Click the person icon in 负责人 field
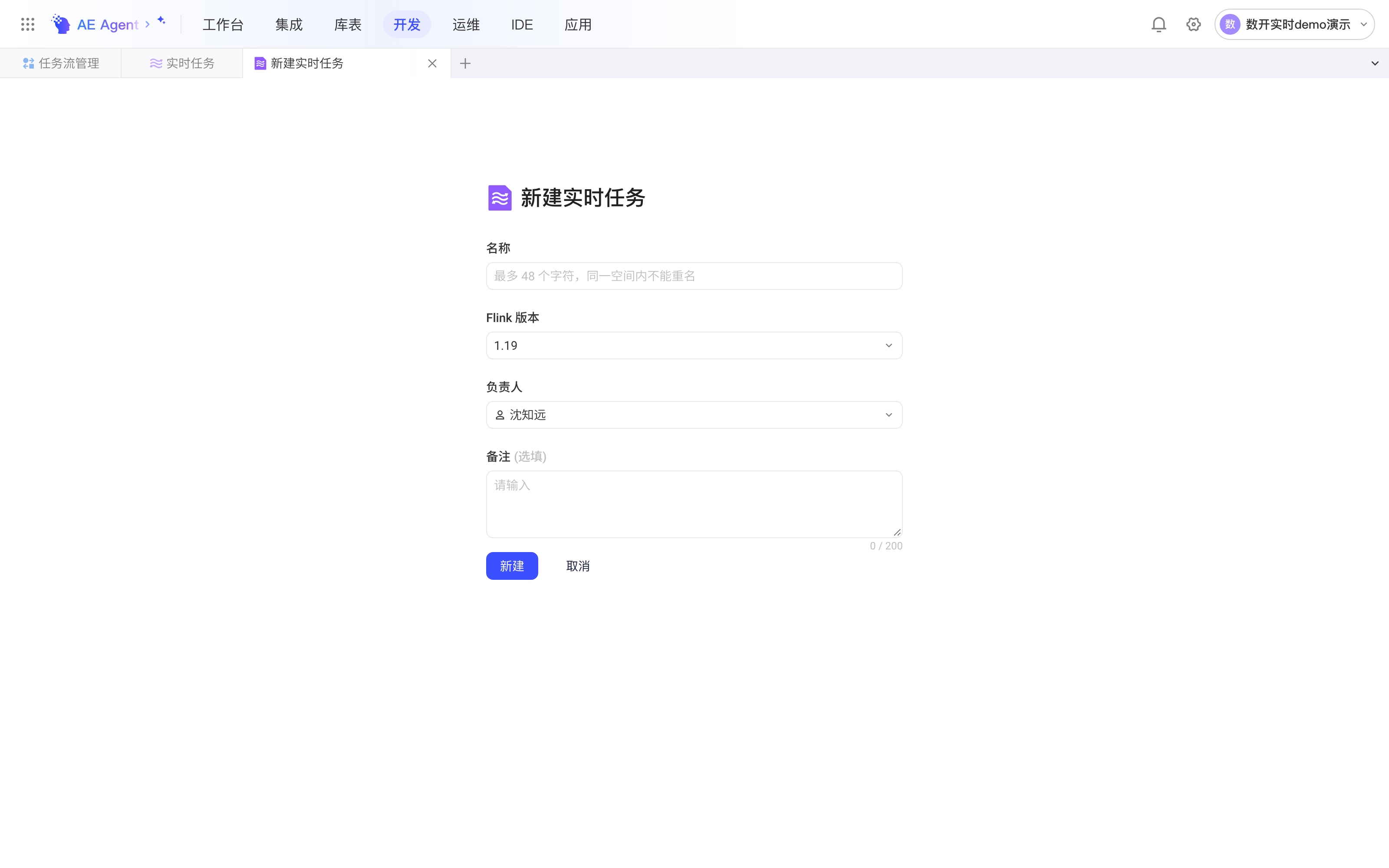Screen dimensions: 1389x868 [499, 415]
